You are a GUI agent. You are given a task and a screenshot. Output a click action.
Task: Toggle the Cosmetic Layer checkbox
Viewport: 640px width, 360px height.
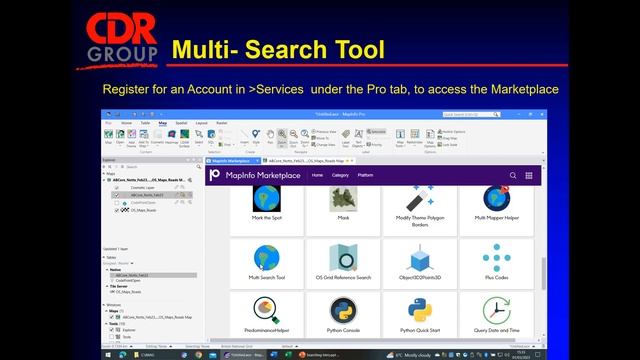tap(117, 188)
